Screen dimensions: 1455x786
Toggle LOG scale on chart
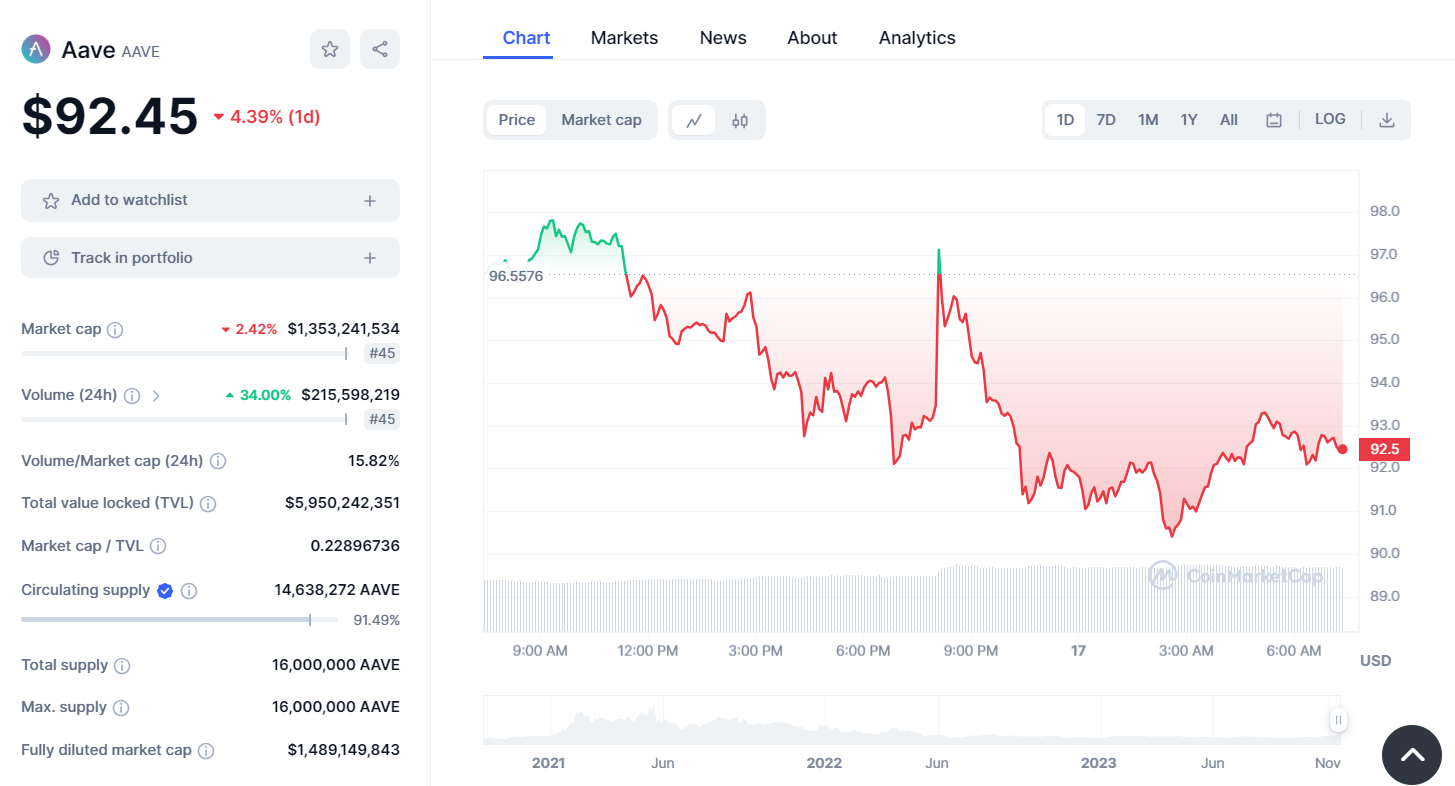pos(1330,119)
